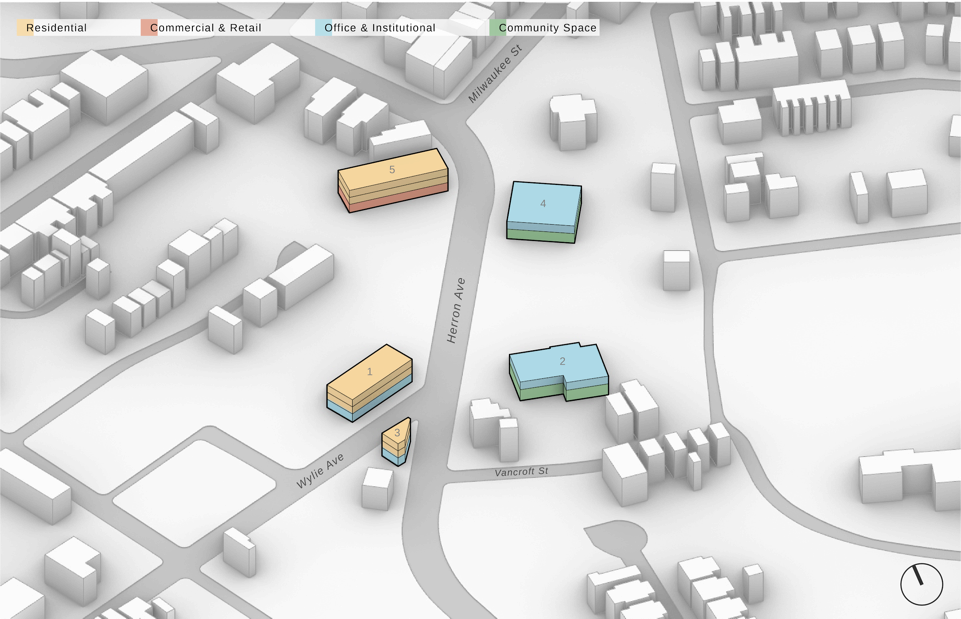Screen dimensions: 961x619
Task: Click the Commercial & Retail legend swatch
Action: click(149, 28)
